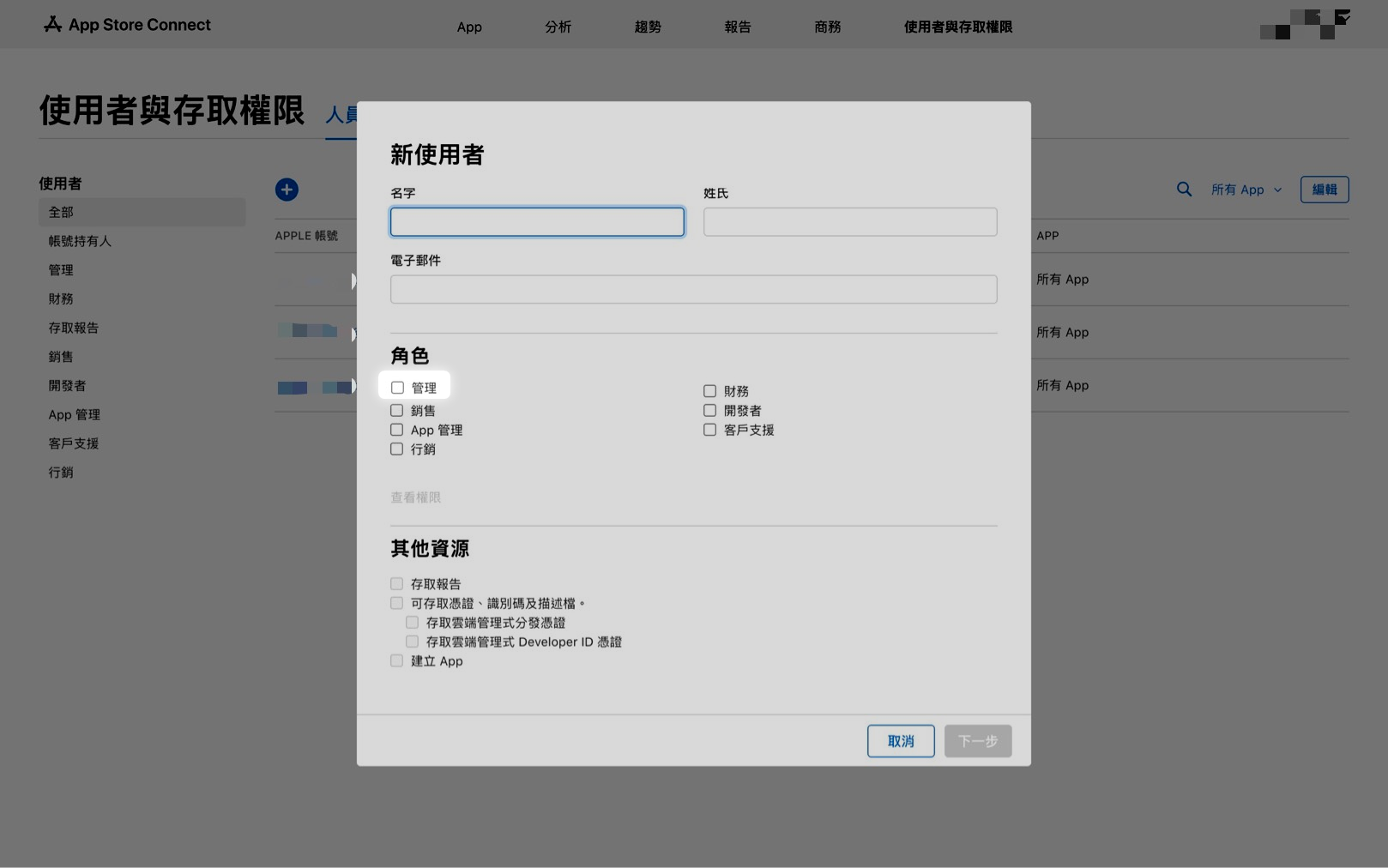The image size is (1388, 868).
Task: Select the App 管理 role checkbox
Action: [396, 430]
